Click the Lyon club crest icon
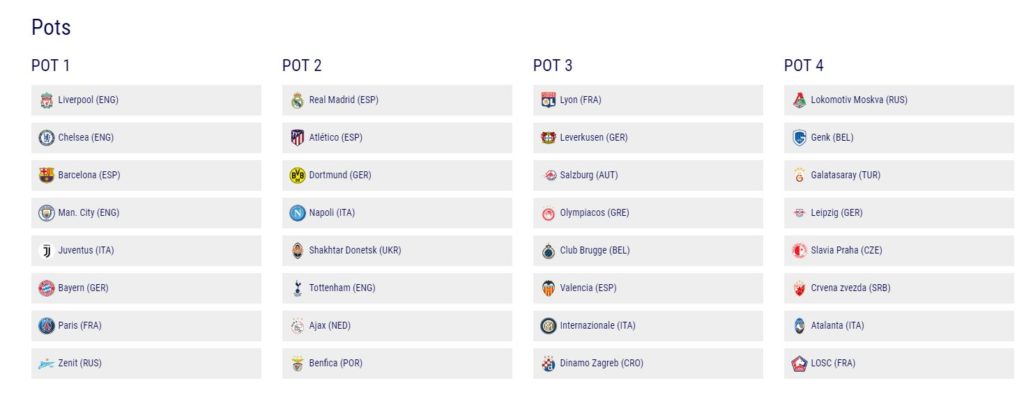The width and height of the screenshot is (1024, 406). 548,101
